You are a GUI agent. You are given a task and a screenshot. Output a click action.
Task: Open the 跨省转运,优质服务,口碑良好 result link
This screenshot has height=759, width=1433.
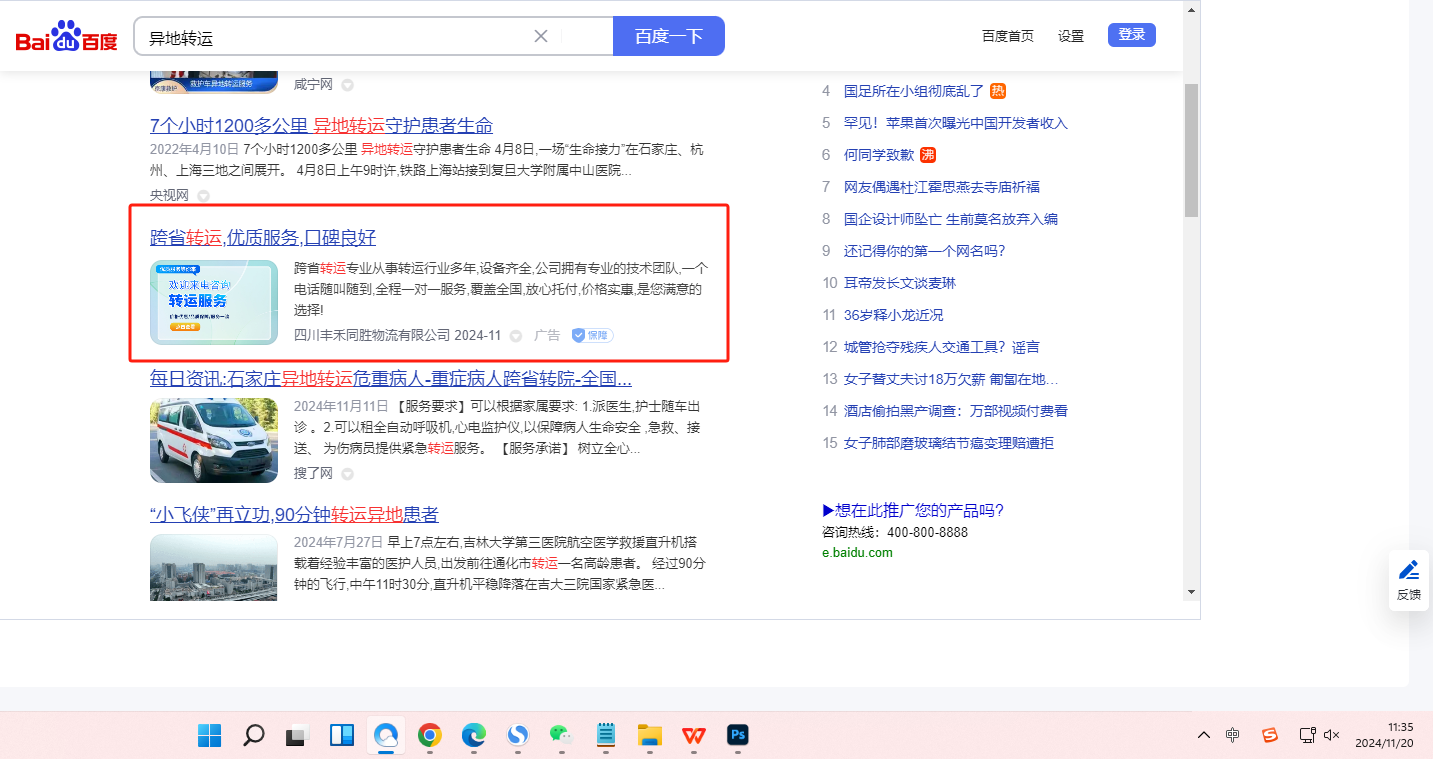tap(263, 238)
